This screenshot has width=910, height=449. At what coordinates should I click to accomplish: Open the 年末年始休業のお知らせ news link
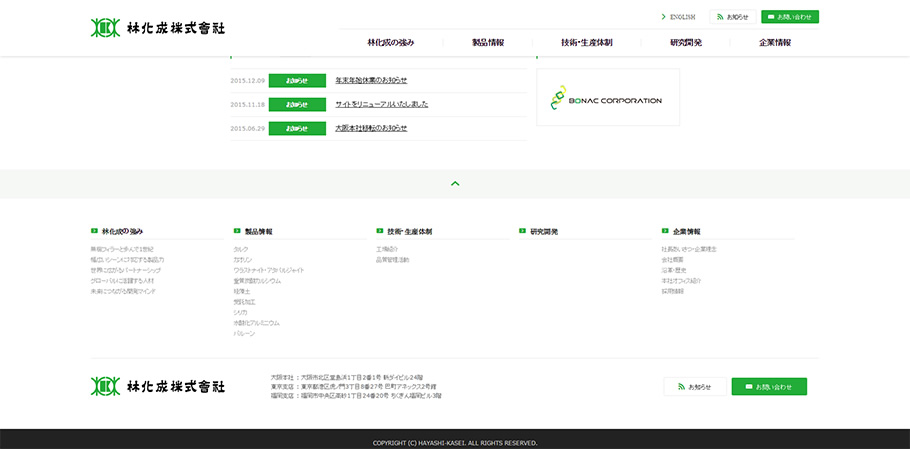point(371,80)
